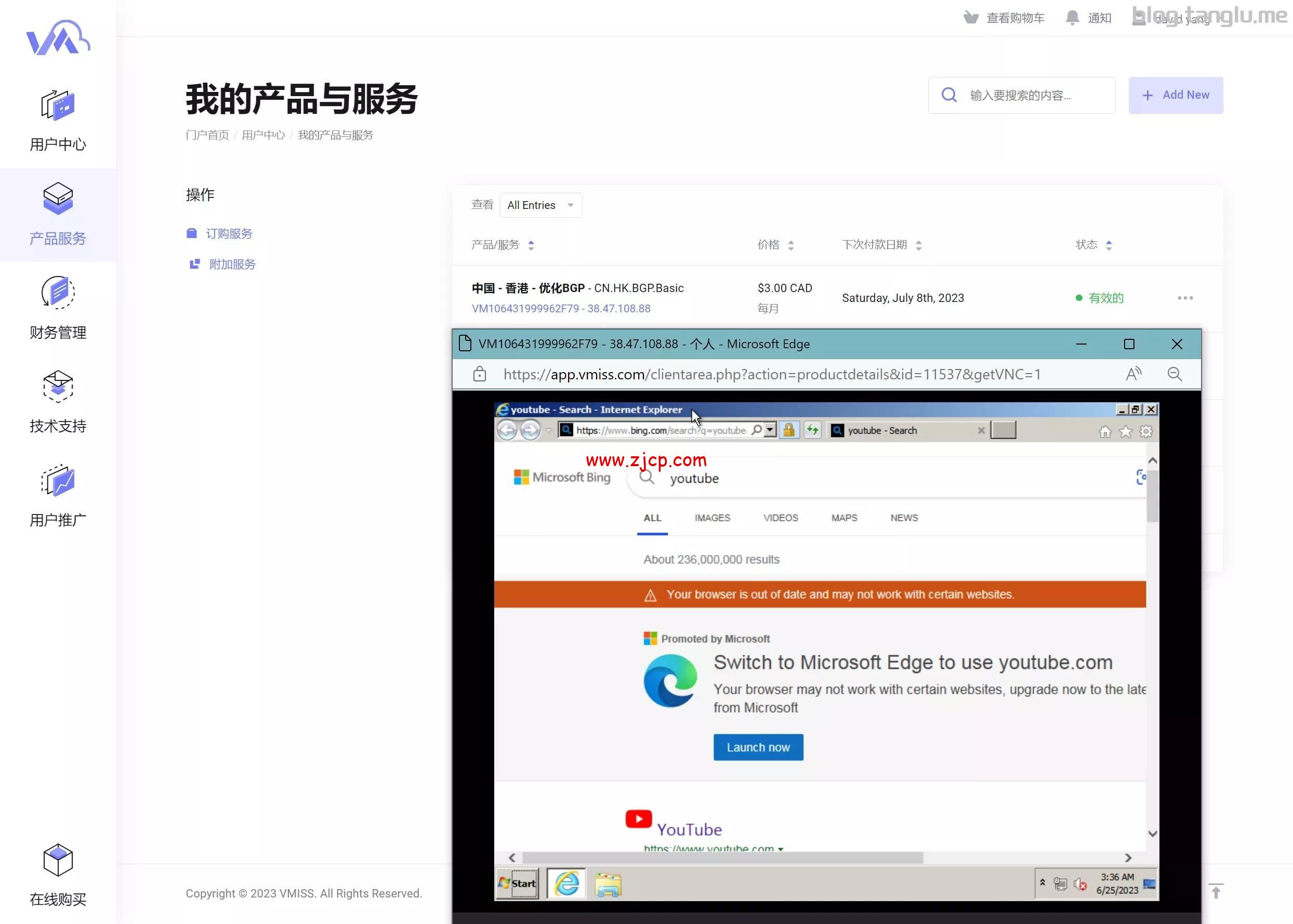The image size is (1293, 924).
Task: Select the NEWS Bing tab
Action: pyautogui.click(x=904, y=518)
